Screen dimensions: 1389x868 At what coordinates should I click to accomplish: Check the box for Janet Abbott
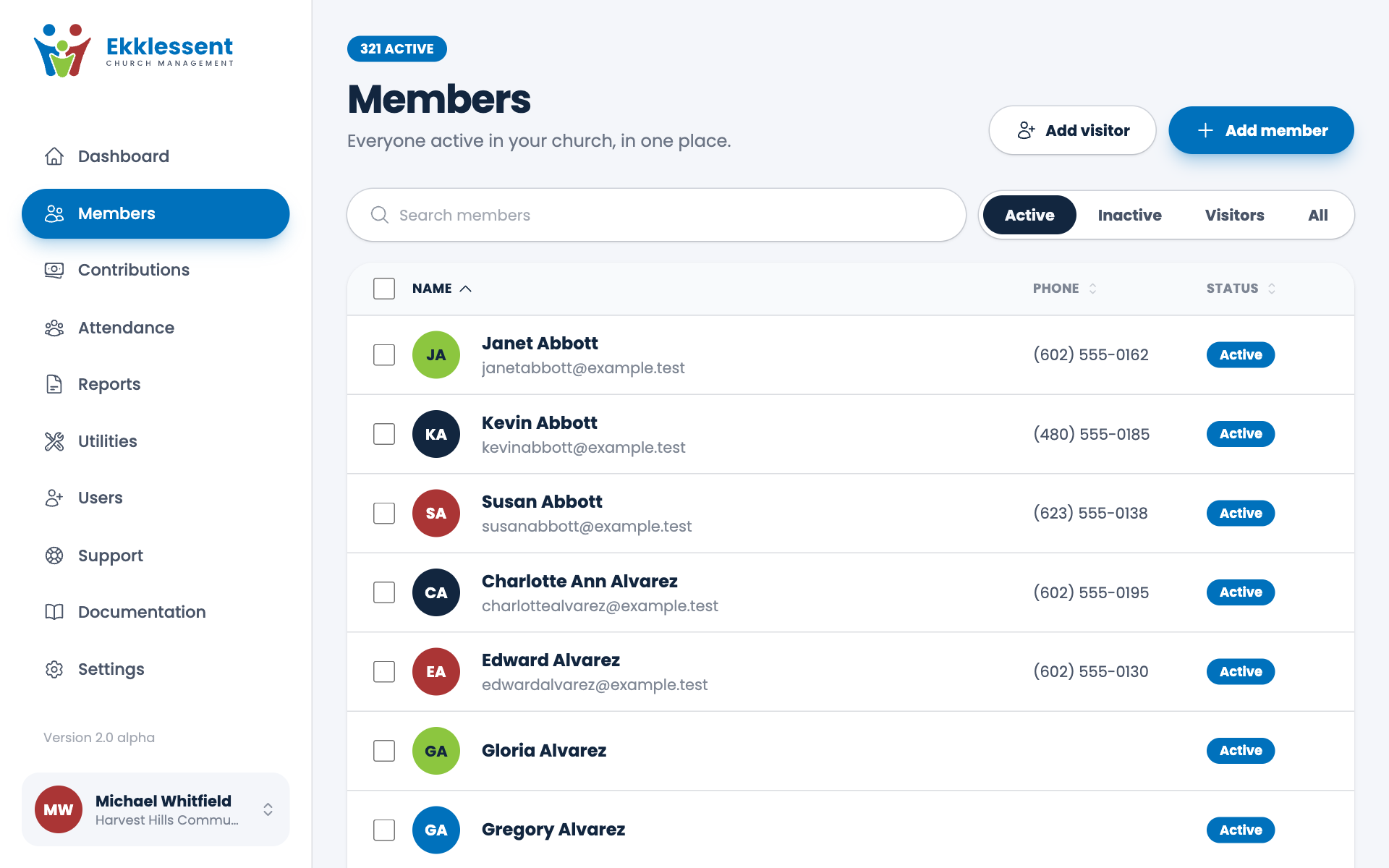point(384,355)
